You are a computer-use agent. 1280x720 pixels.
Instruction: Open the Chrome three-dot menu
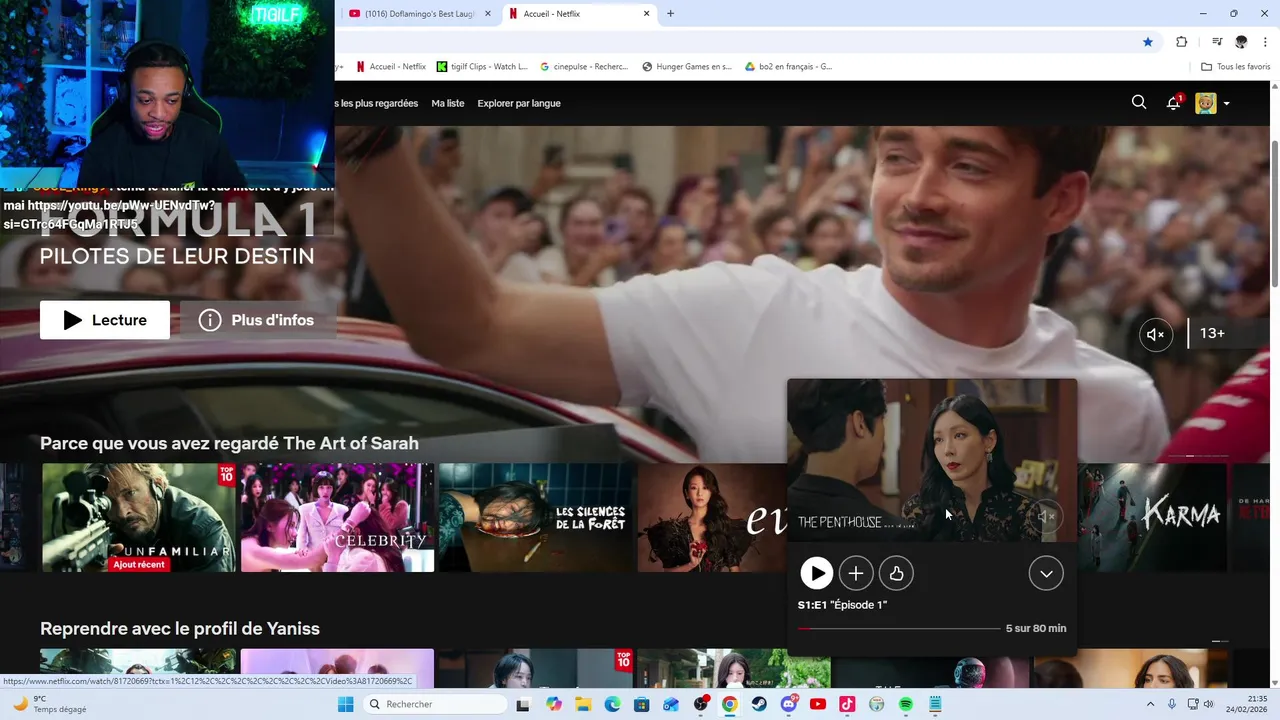1266,41
